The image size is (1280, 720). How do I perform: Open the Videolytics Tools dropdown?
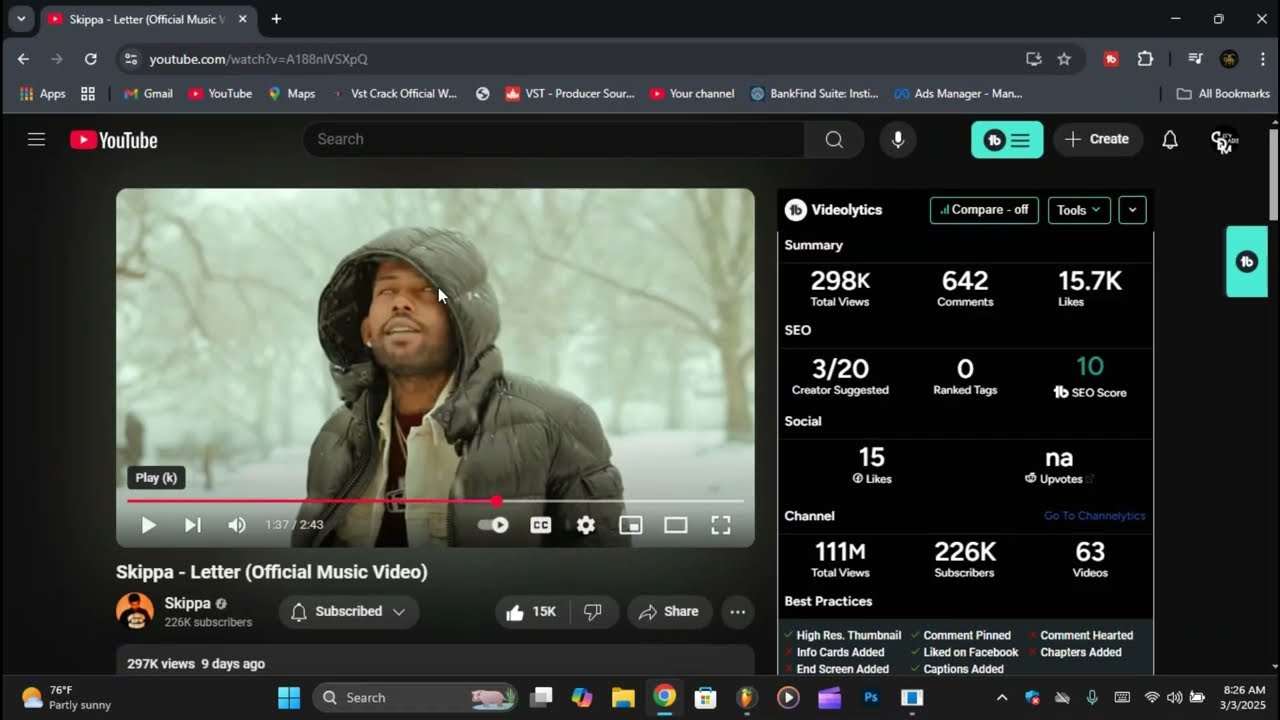1079,210
